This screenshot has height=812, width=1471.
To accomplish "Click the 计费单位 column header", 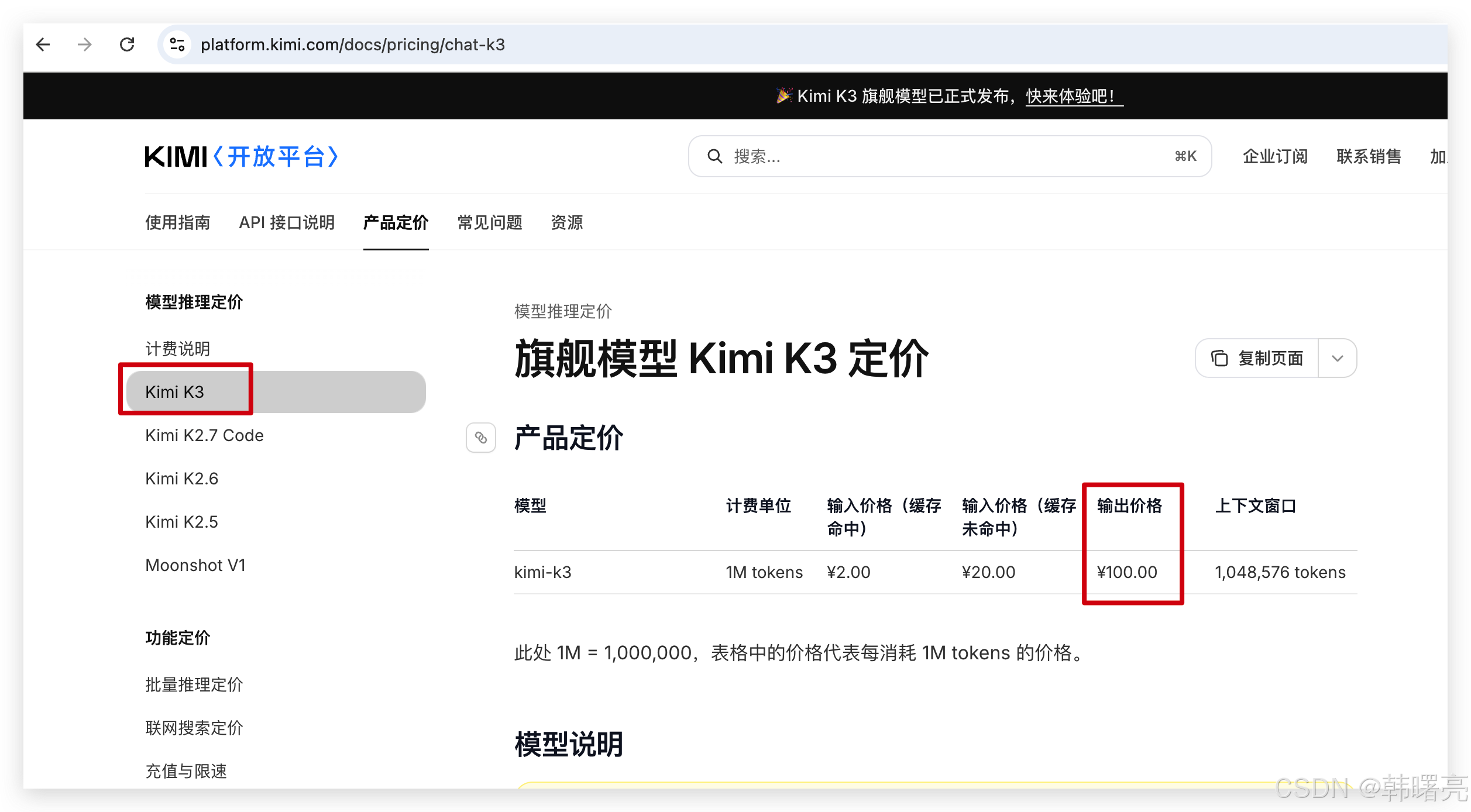I will pos(759,505).
